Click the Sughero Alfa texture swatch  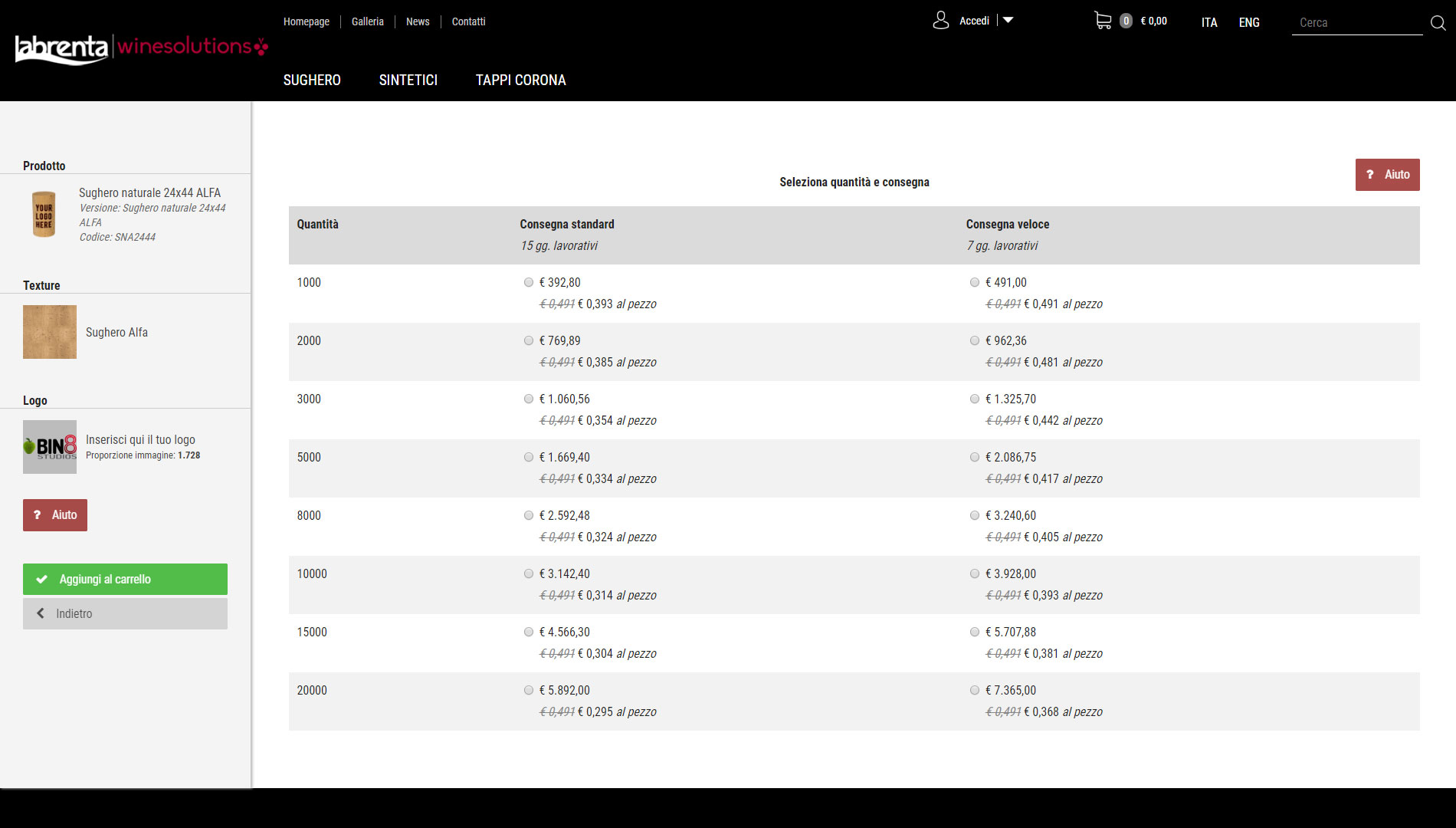[x=50, y=332]
